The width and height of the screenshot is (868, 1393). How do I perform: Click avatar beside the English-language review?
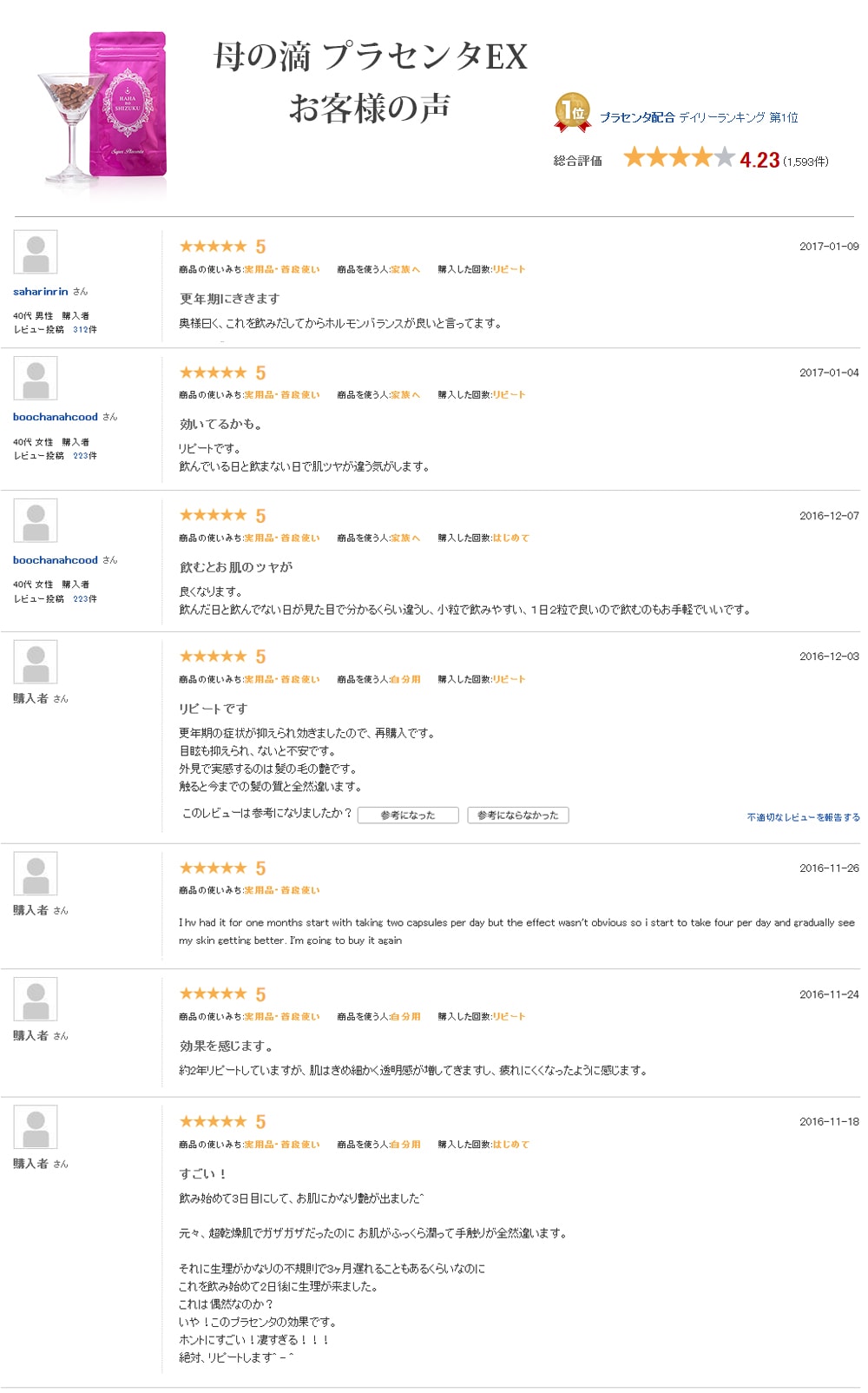tap(36, 874)
